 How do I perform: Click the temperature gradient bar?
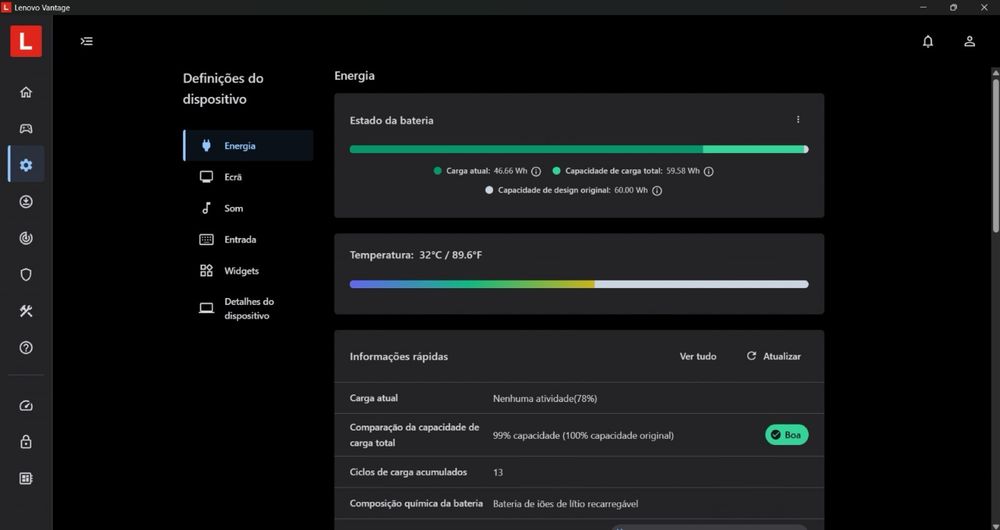(579, 284)
